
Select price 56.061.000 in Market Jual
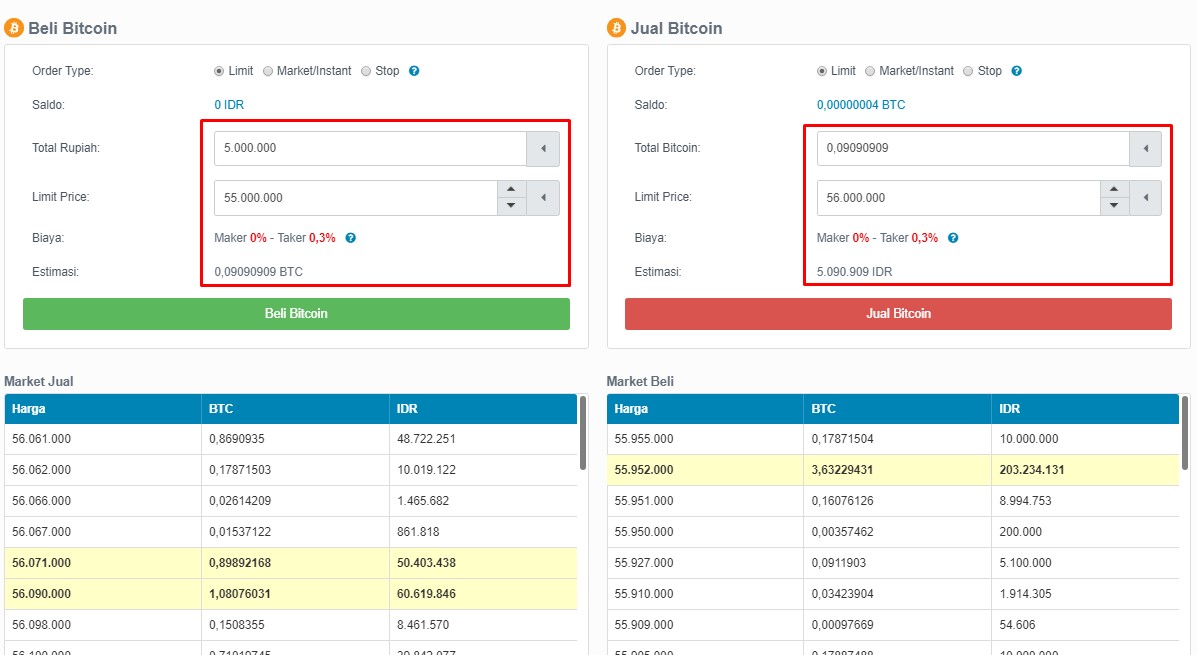coord(41,439)
